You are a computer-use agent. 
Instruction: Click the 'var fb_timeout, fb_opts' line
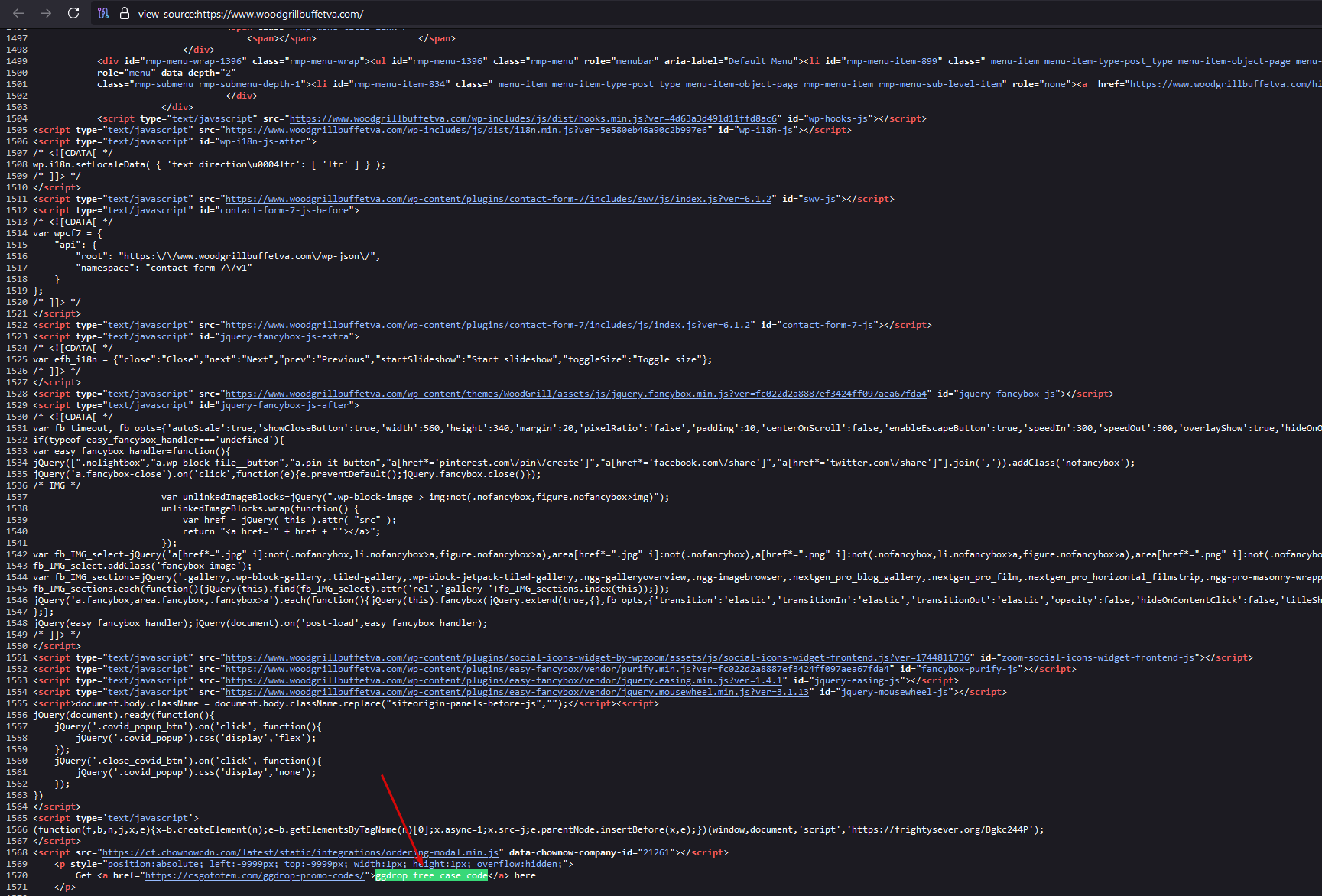[x=677, y=428]
